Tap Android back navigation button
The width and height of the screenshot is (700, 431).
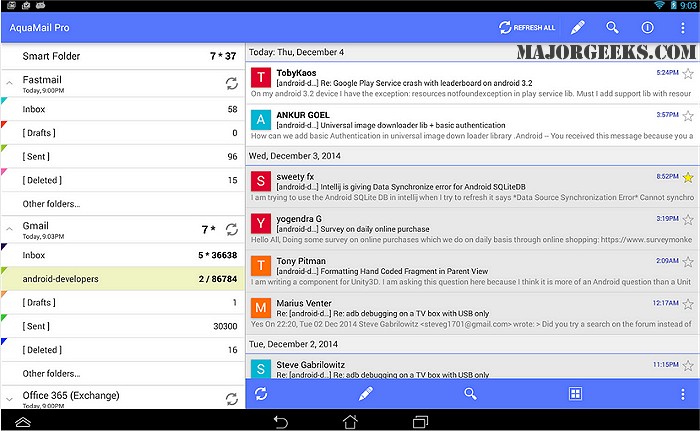point(280,421)
